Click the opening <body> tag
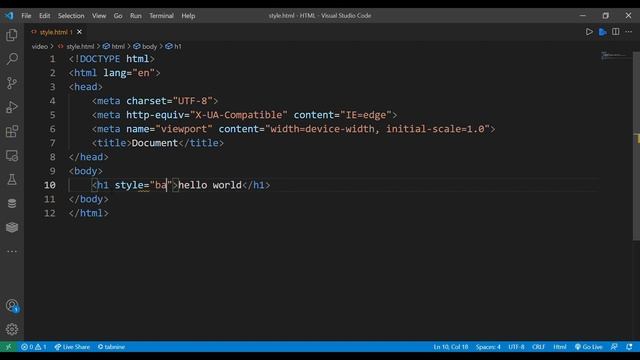The image size is (640, 360). click(x=86, y=171)
